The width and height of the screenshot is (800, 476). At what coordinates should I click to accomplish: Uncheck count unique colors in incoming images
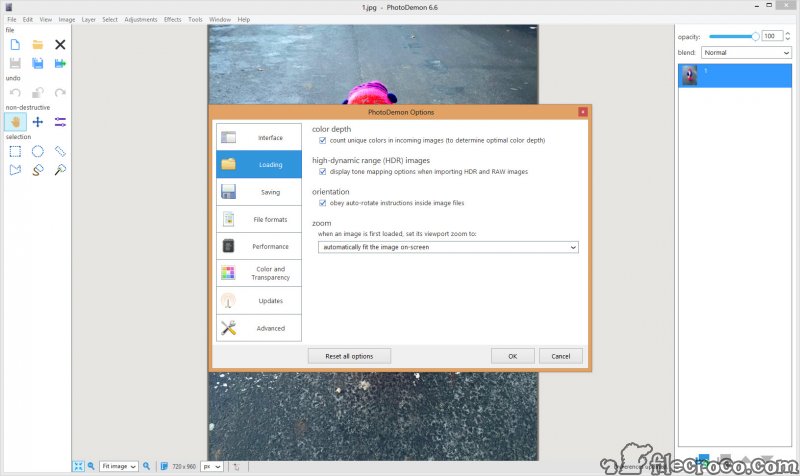[322, 140]
